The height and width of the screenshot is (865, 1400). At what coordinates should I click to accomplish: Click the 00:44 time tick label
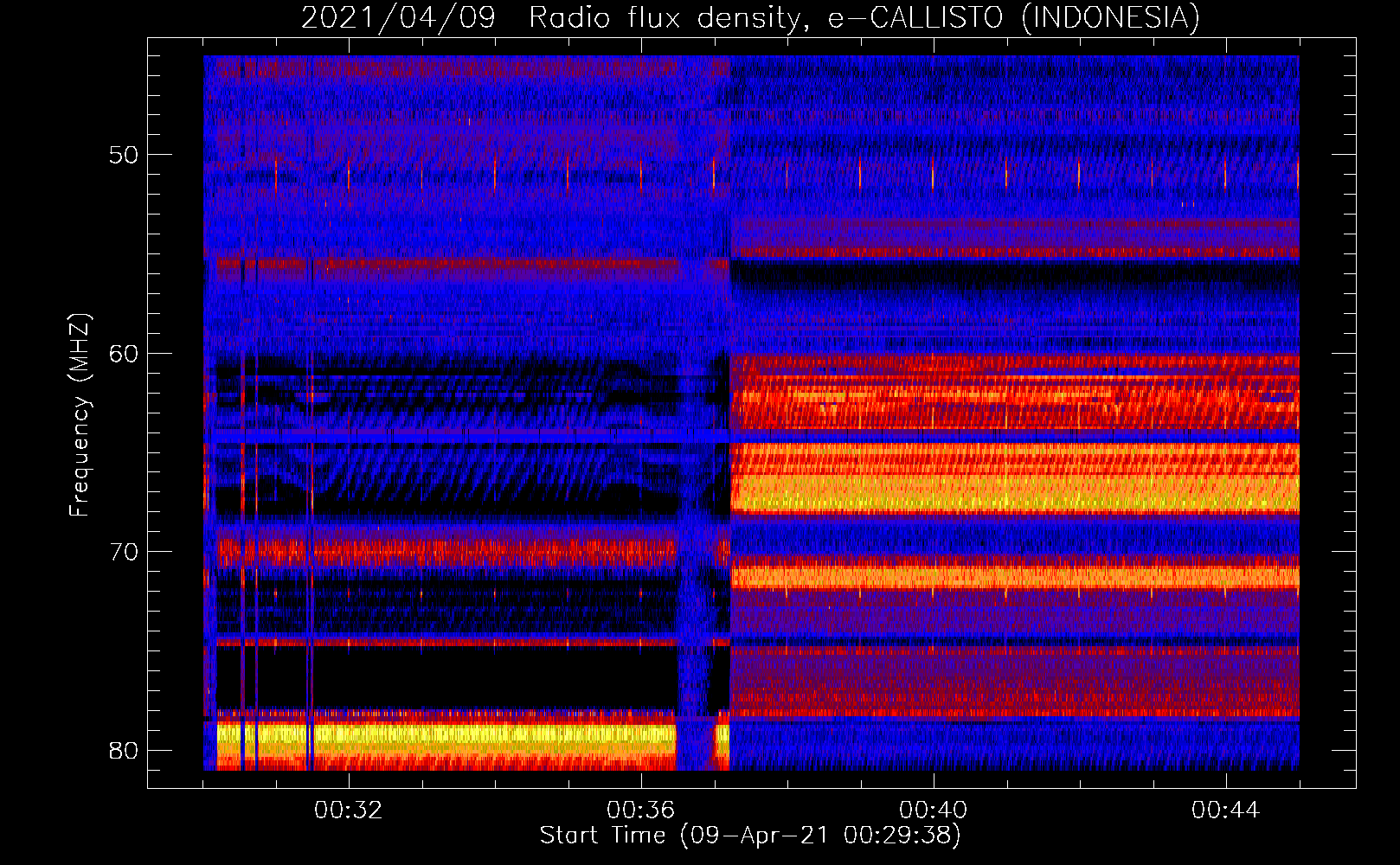(1225, 811)
